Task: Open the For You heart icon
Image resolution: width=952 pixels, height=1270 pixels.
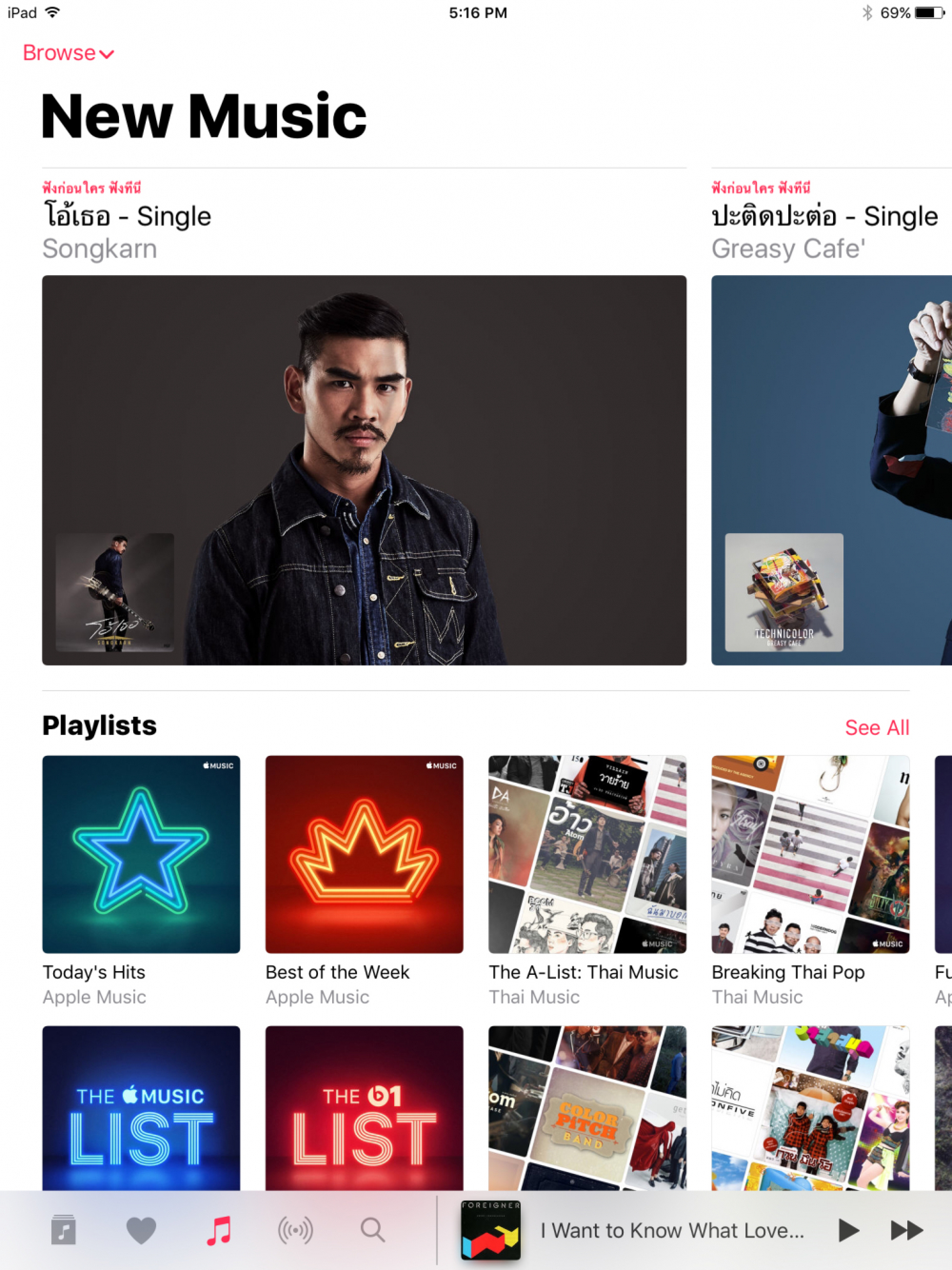Action: click(x=141, y=1230)
